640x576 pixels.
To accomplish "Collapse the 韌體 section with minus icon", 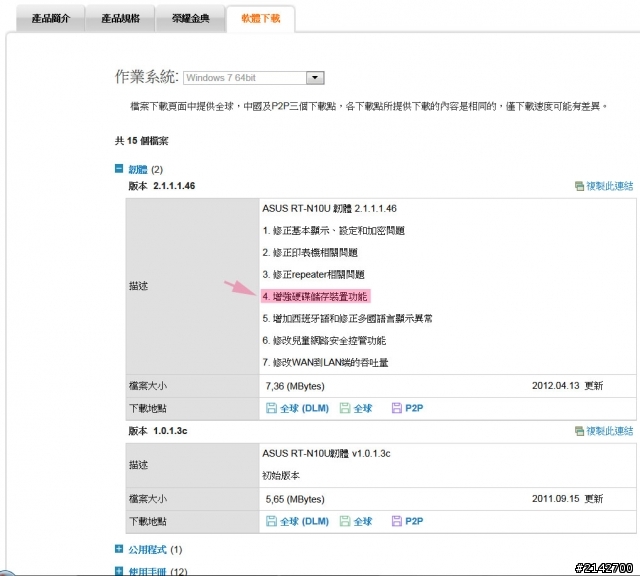I will (119, 169).
